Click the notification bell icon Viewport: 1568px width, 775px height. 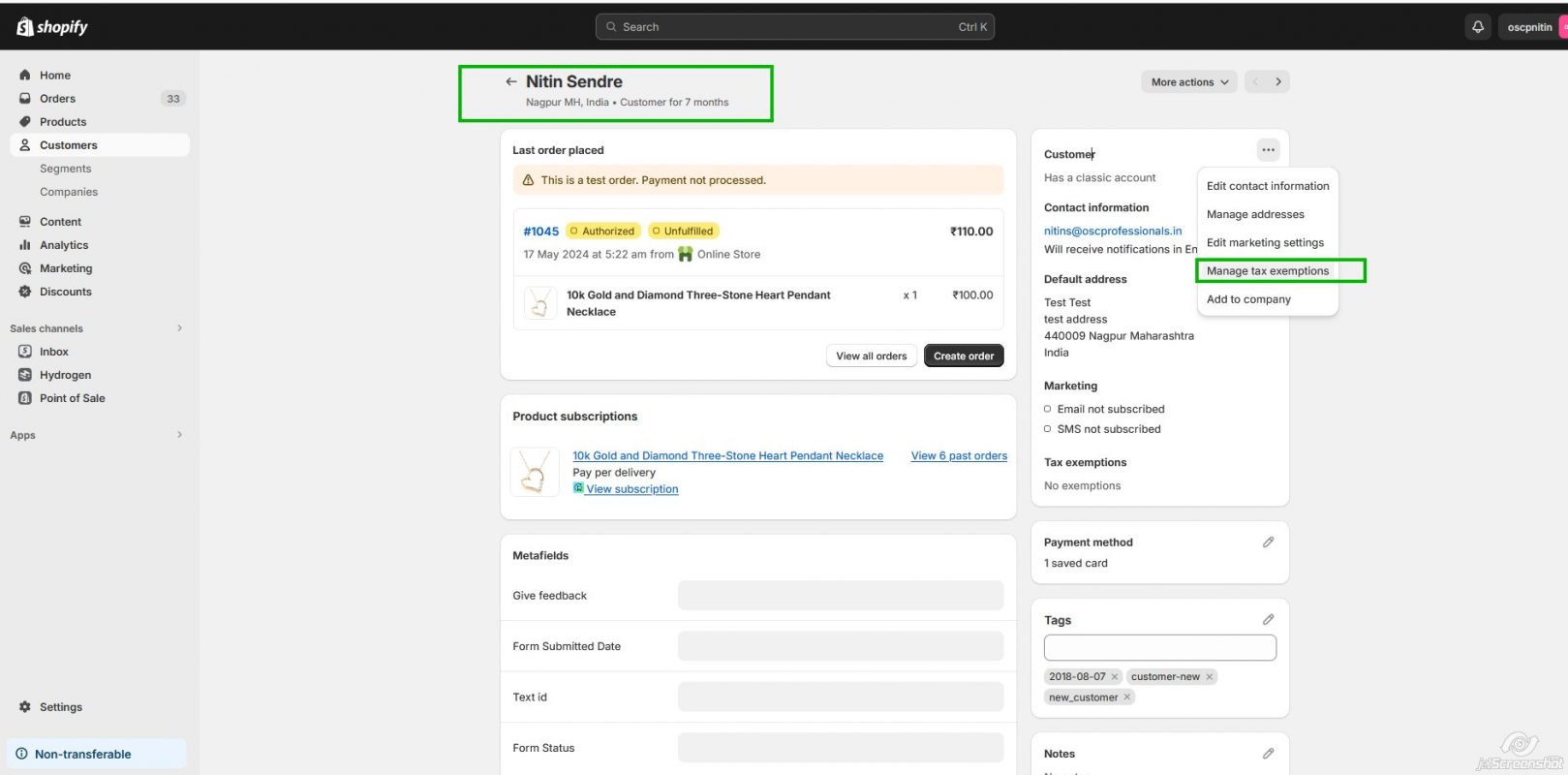(x=1477, y=27)
